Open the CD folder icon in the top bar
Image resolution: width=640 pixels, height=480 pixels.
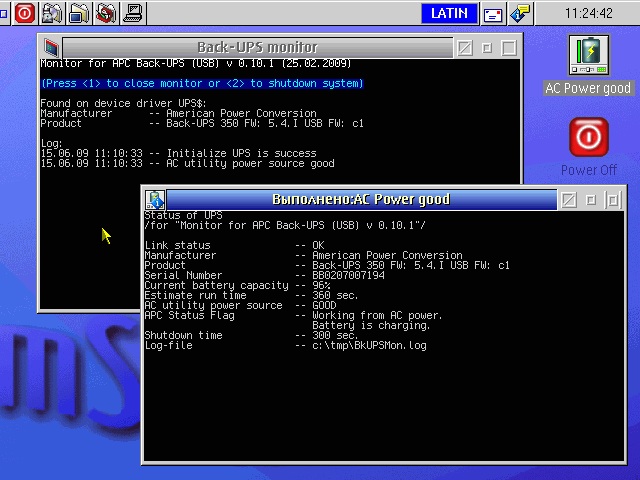pyautogui.click(x=52, y=13)
